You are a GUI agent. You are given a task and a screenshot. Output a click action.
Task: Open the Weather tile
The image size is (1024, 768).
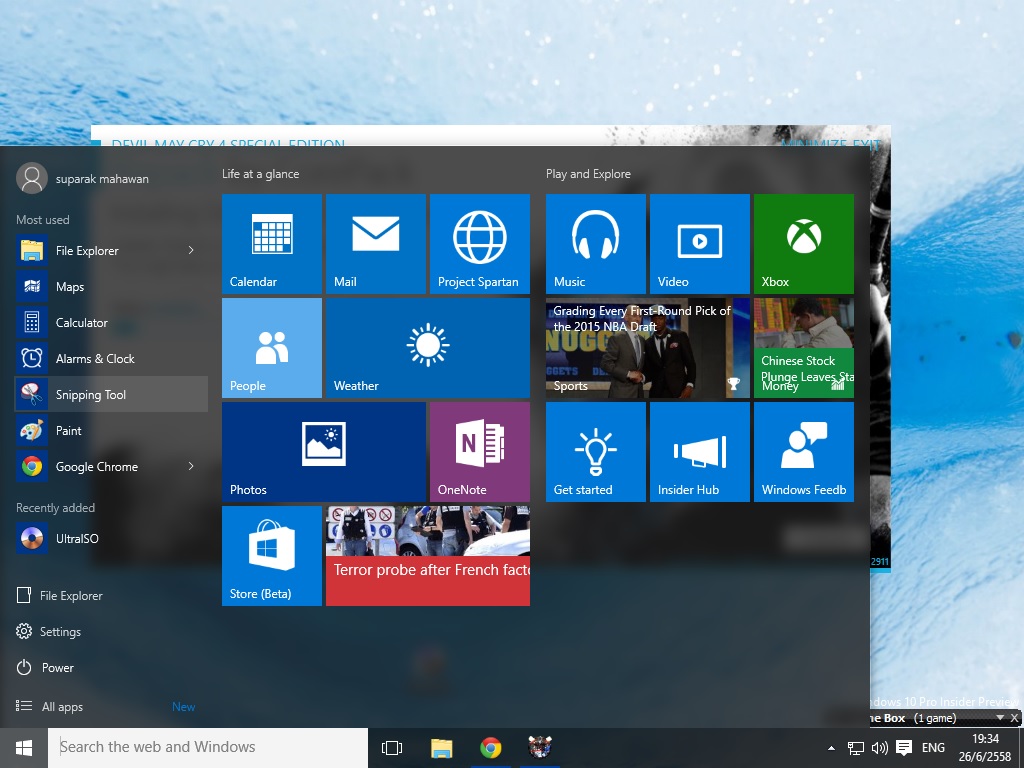428,347
